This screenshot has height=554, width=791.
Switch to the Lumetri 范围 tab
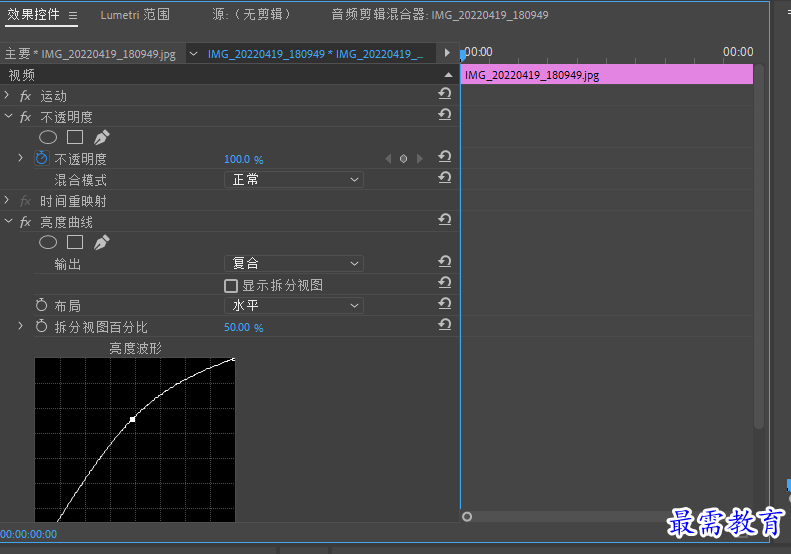coord(135,15)
